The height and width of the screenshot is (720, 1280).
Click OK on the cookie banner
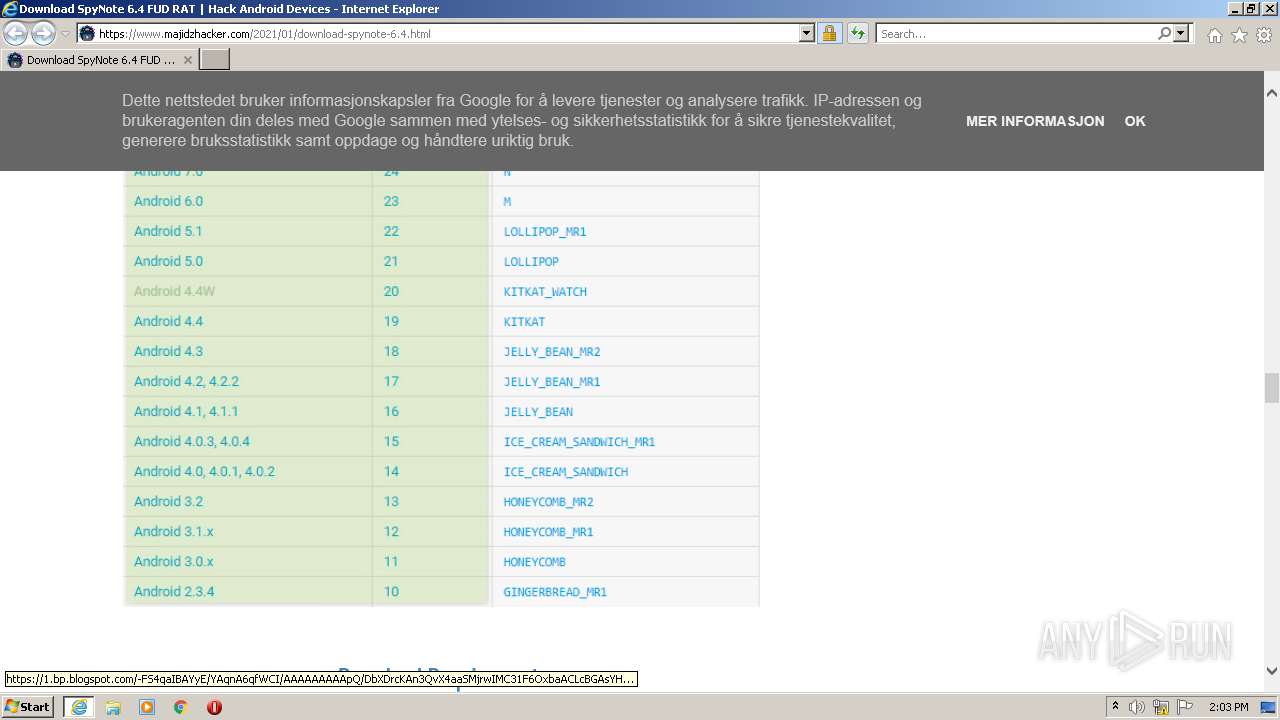click(x=1135, y=121)
